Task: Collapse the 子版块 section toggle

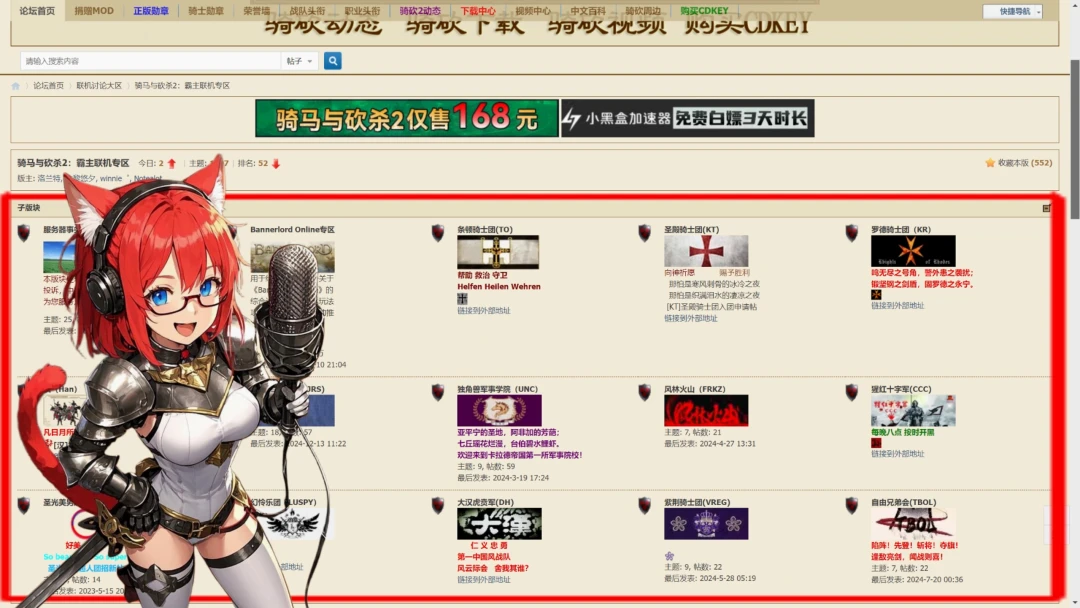Action: [1046, 208]
